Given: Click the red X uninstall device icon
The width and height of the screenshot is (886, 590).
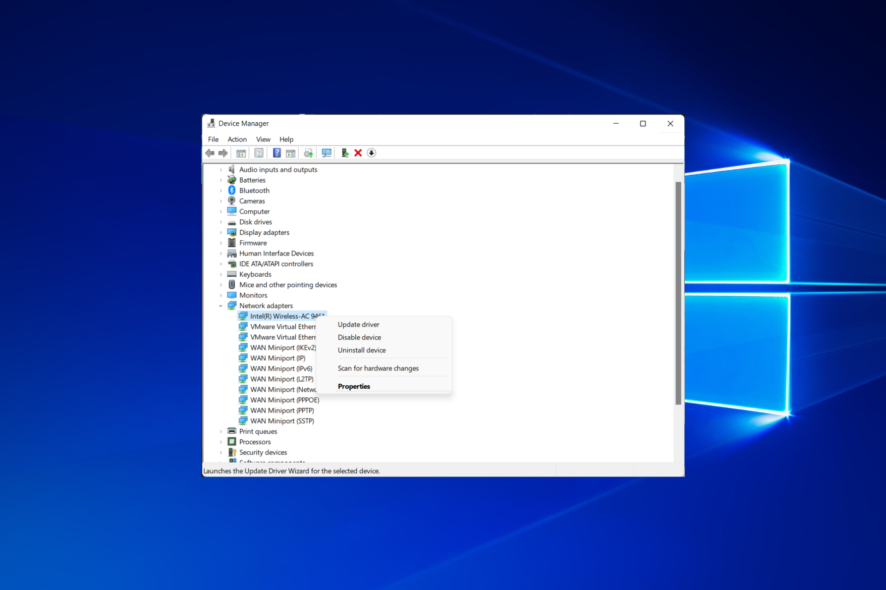Looking at the screenshot, I should (x=358, y=153).
